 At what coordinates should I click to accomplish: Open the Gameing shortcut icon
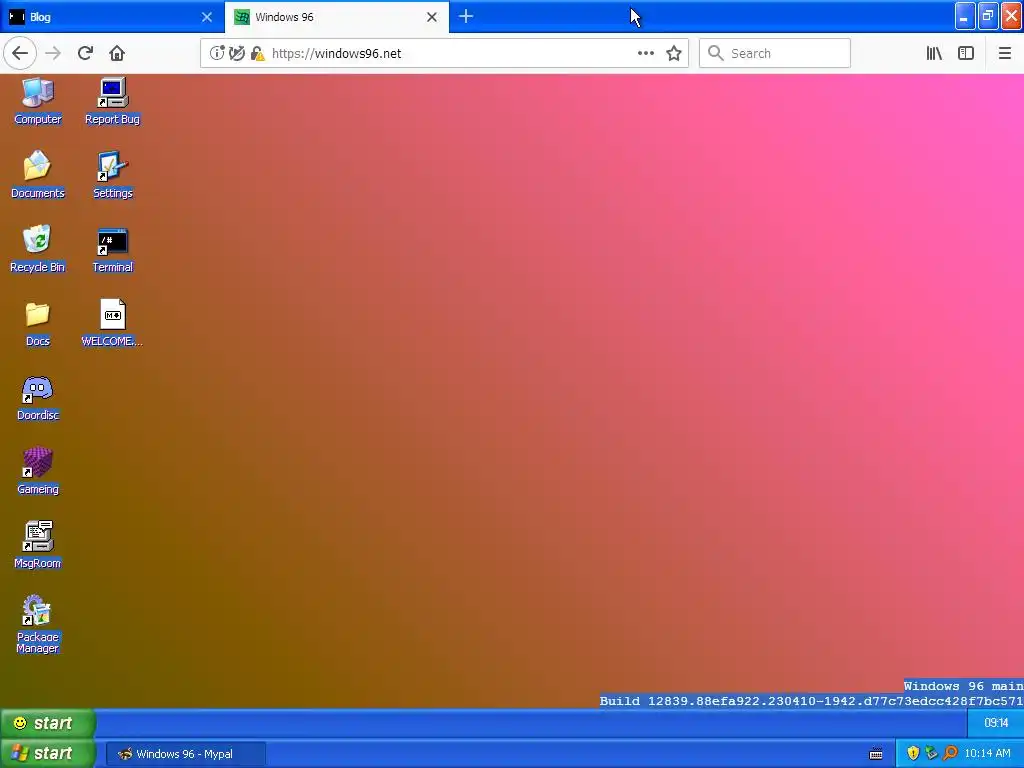click(37, 472)
